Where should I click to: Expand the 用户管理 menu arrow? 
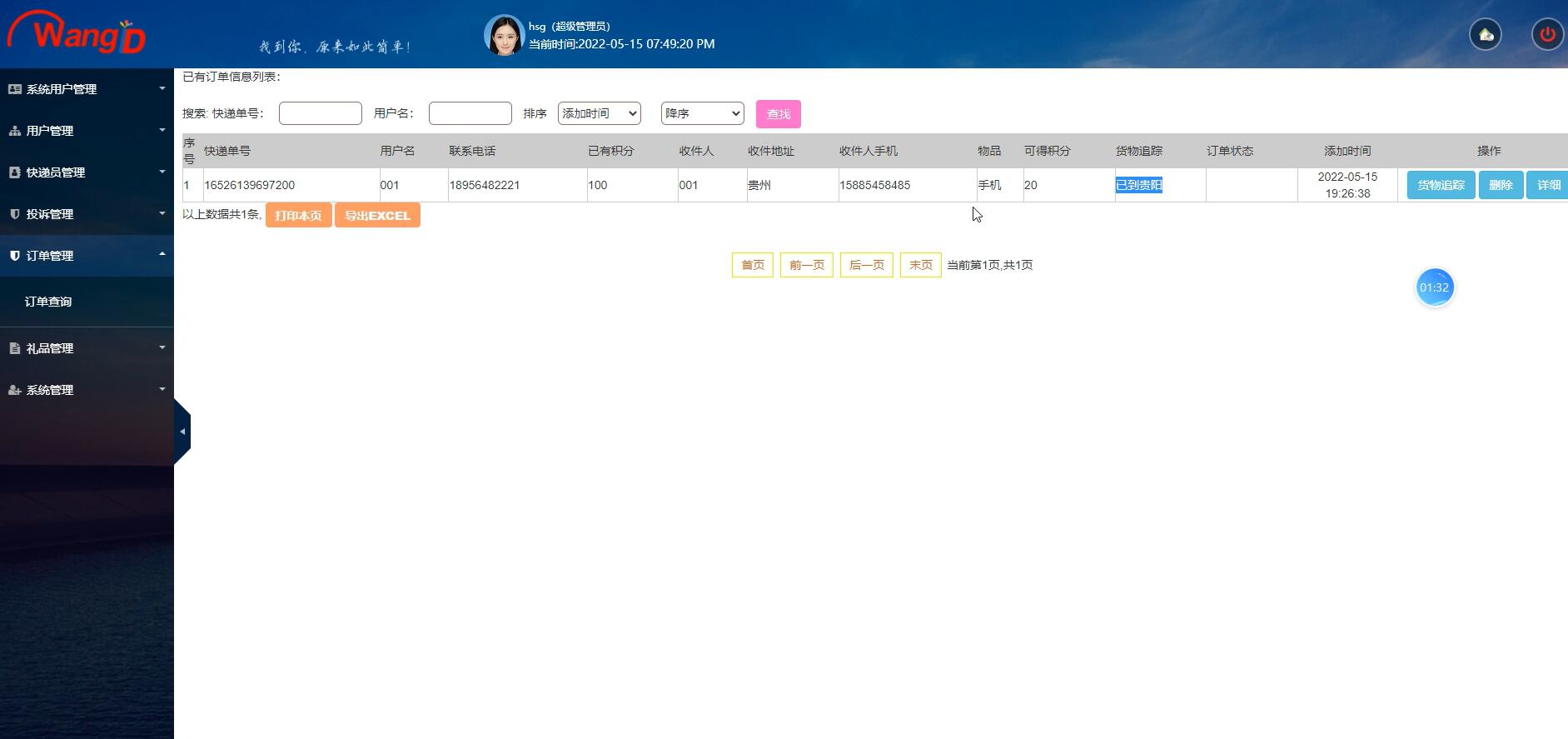tap(162, 130)
